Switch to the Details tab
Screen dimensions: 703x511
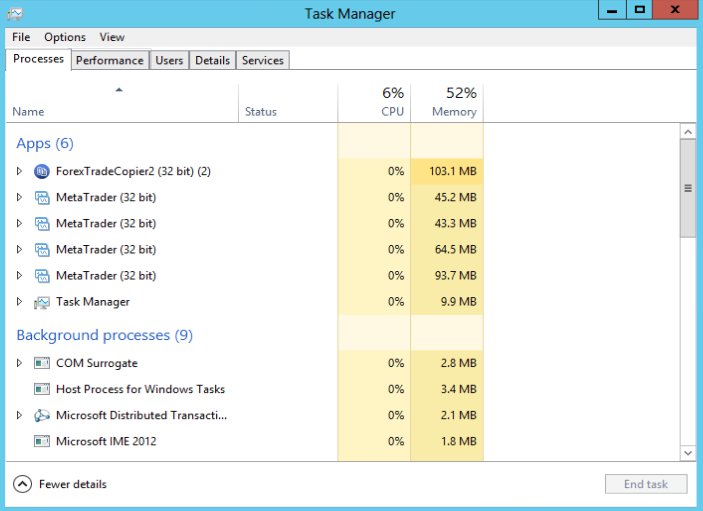[213, 61]
